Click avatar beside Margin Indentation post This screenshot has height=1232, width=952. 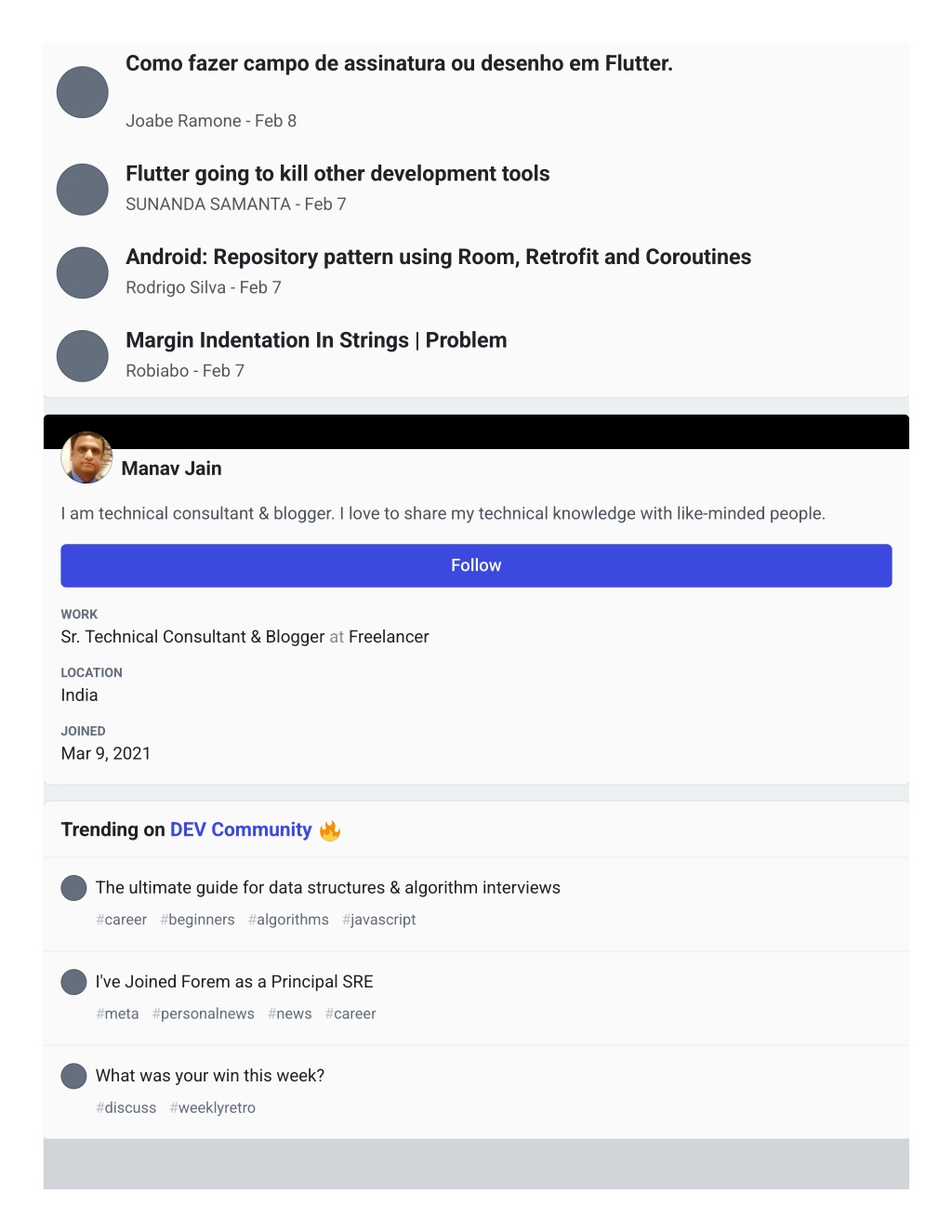pos(83,356)
